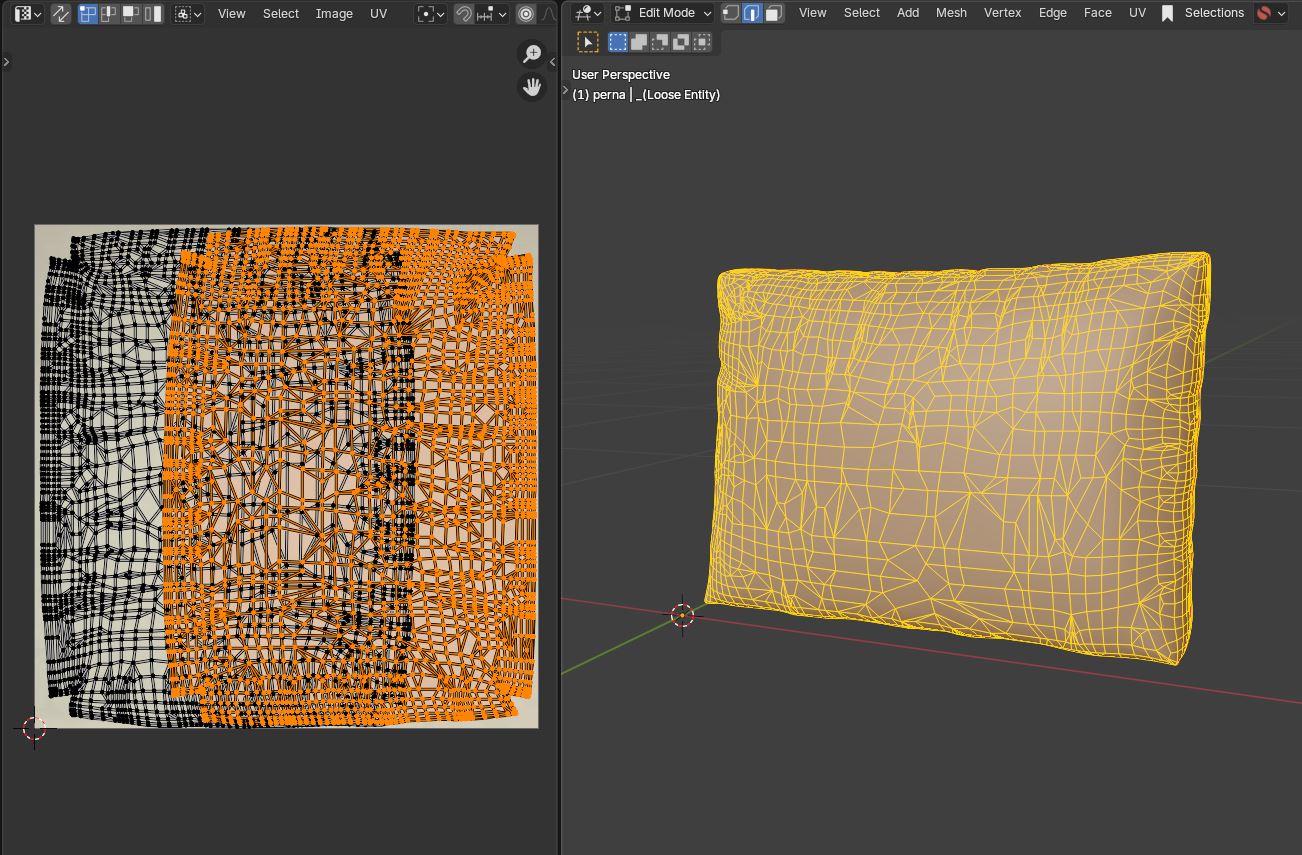Open the Vertex menu
This screenshot has height=855, width=1302.
click(x=1002, y=13)
